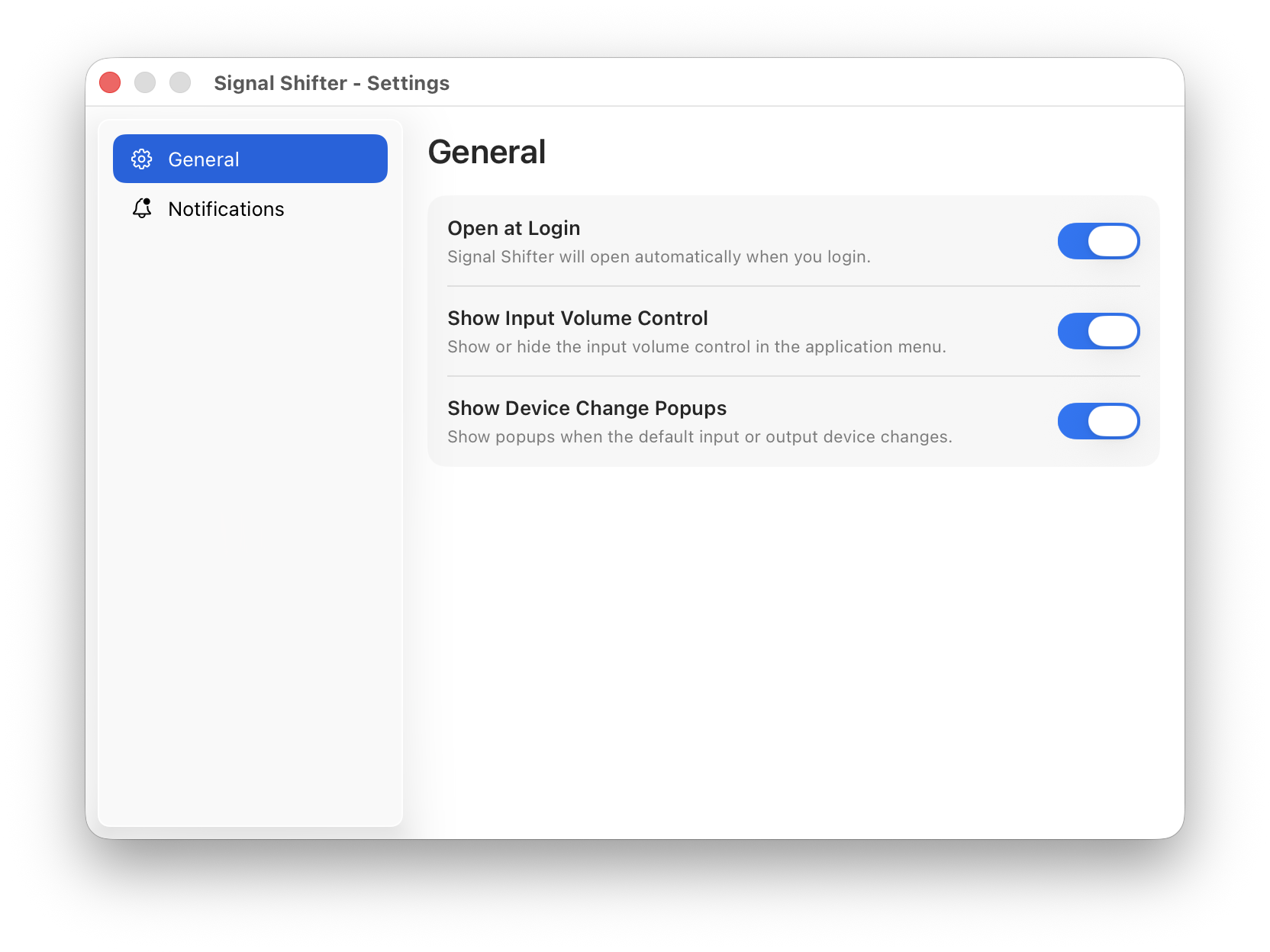Viewport: 1270px width, 952px height.
Task: Click the Show Input Volume Control heading
Action: click(578, 318)
